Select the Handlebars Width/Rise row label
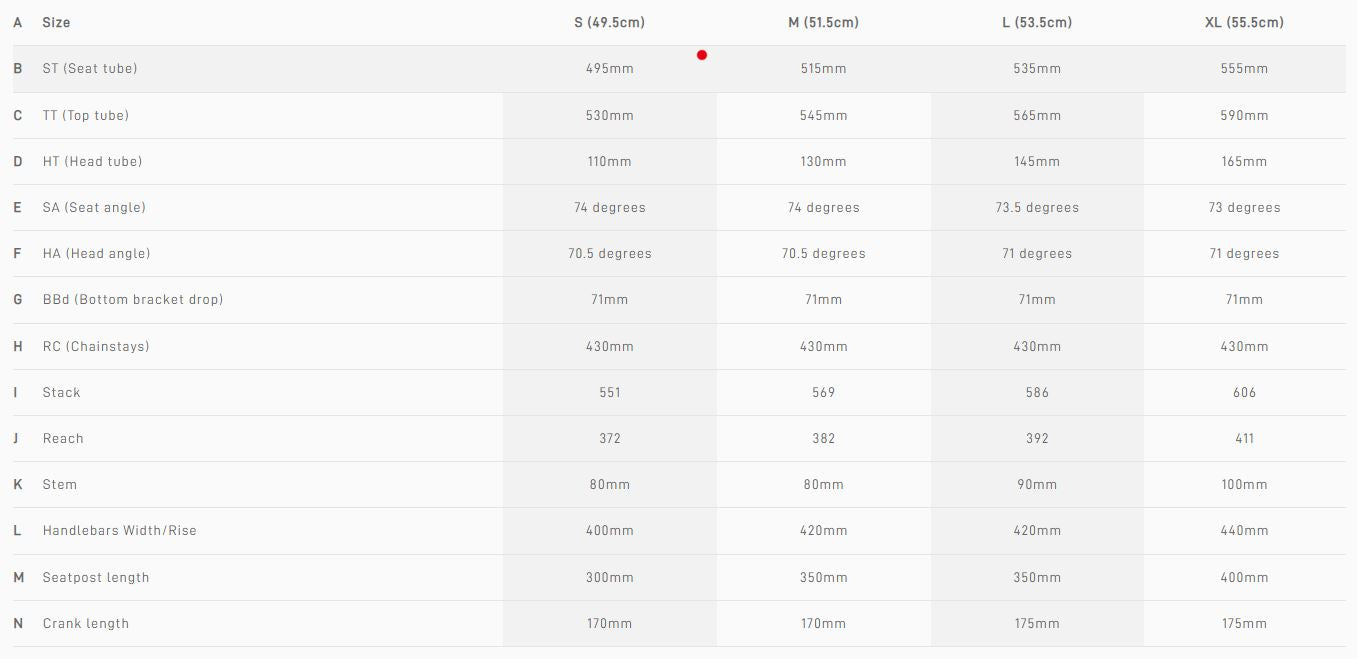1357x659 pixels. click(x=120, y=530)
